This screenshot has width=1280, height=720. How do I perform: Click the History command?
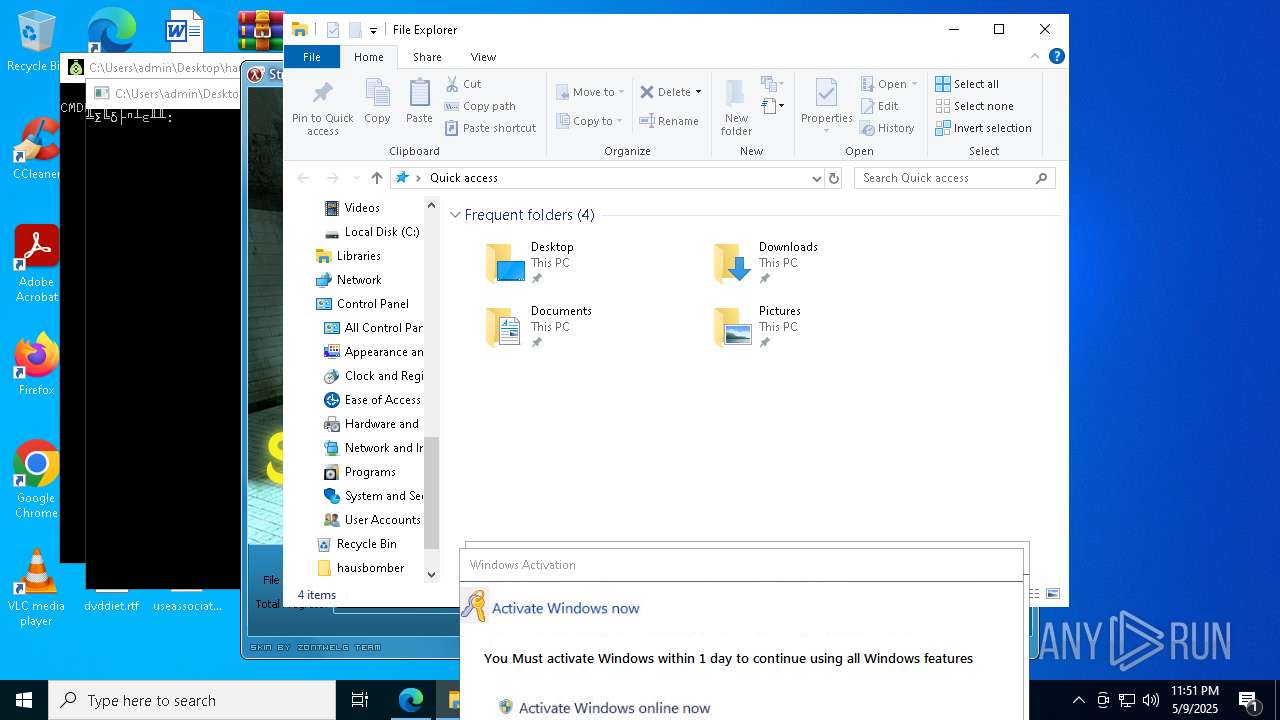[x=887, y=128]
